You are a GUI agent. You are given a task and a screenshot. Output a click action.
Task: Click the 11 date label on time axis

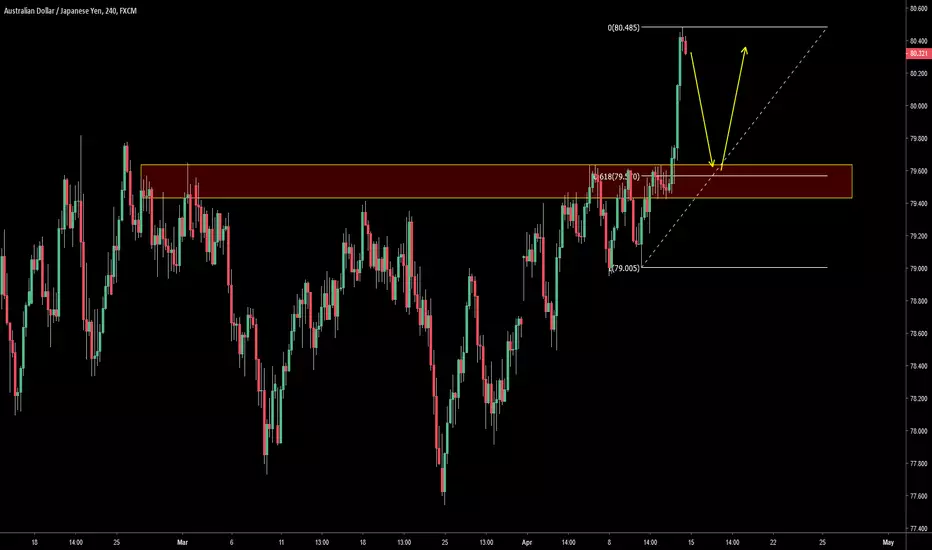[281, 542]
